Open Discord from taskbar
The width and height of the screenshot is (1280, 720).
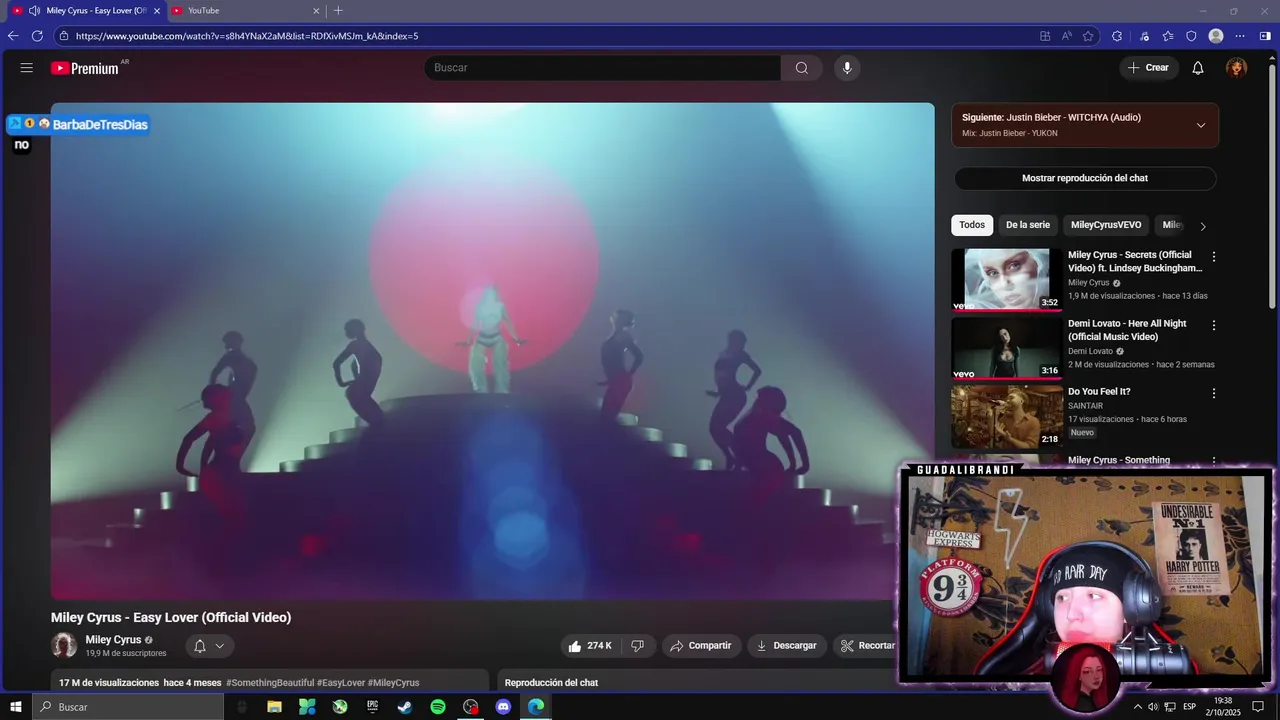click(503, 707)
